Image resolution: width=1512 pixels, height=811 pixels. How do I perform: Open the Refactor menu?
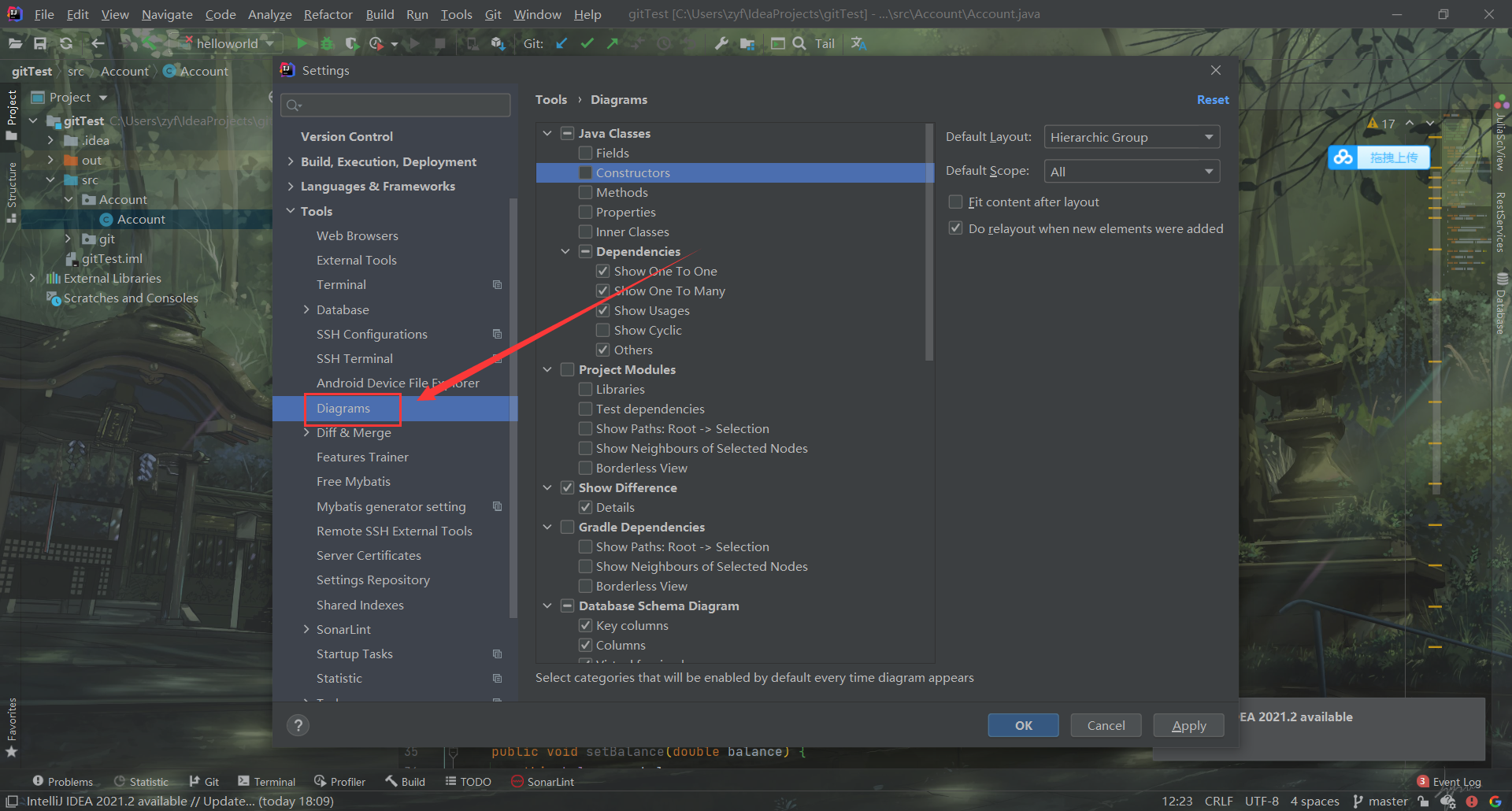tap(328, 14)
